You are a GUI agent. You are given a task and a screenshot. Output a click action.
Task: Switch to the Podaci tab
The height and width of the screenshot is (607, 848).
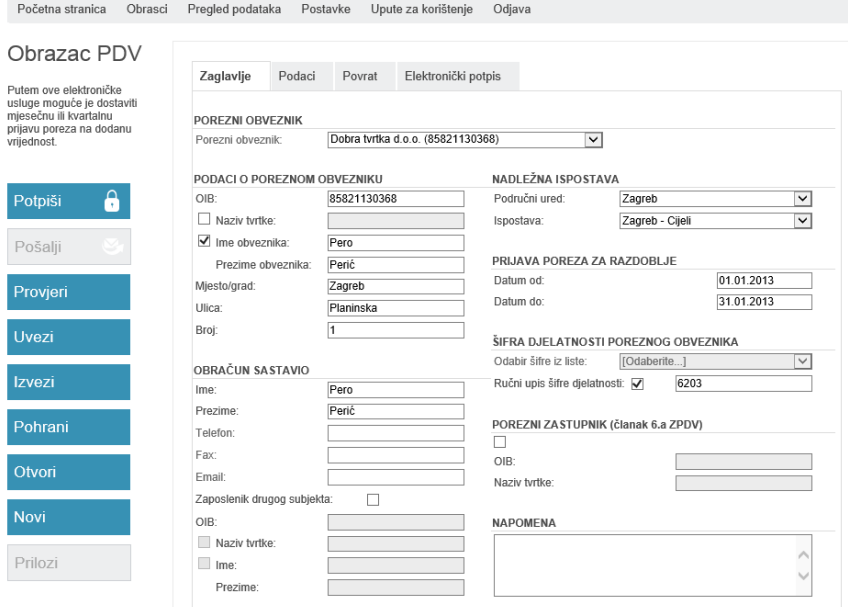click(297, 76)
